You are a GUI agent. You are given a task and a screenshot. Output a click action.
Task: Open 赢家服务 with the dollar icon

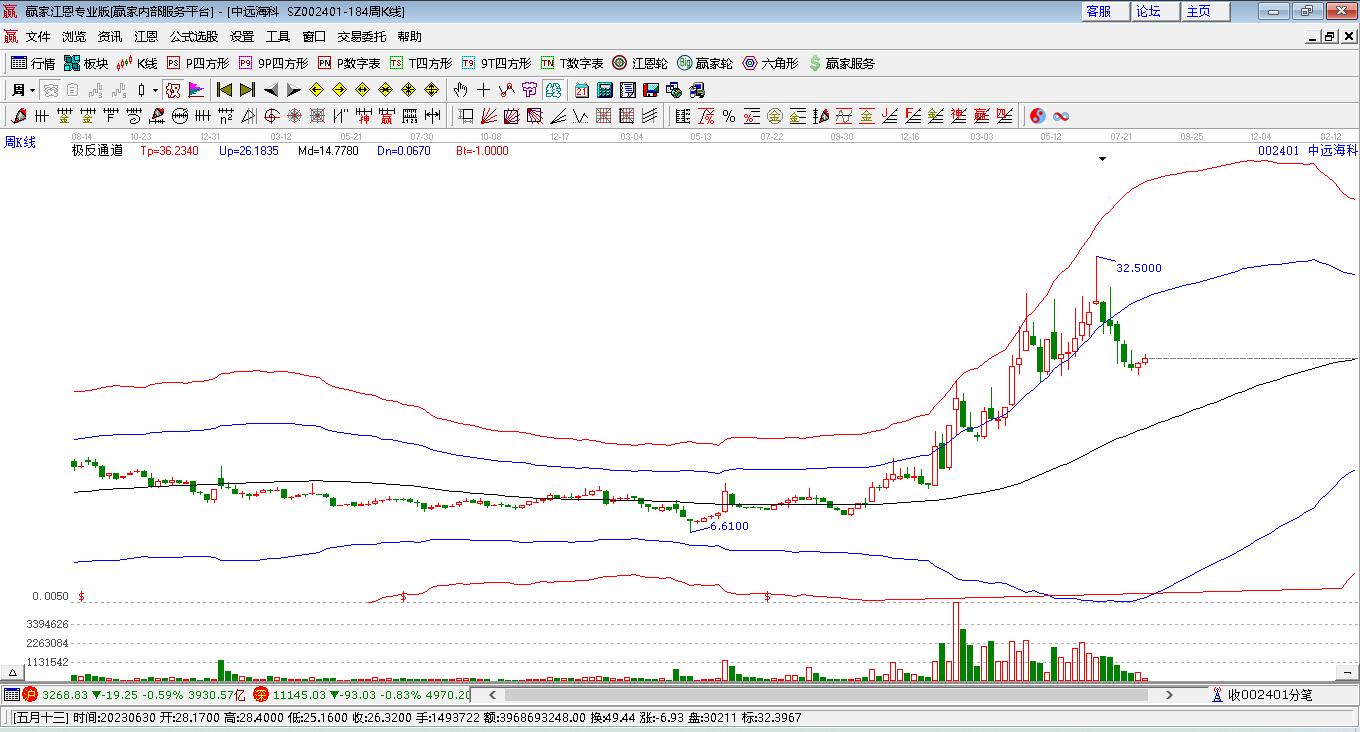click(841, 63)
